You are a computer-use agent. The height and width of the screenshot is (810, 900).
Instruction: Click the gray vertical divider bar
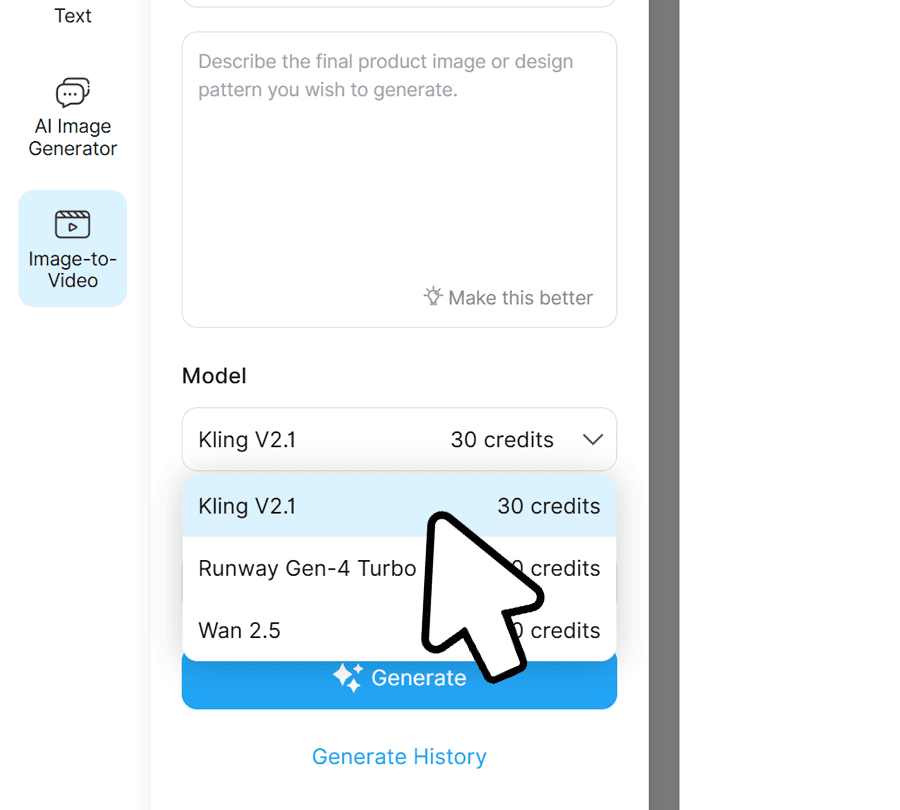(x=664, y=400)
